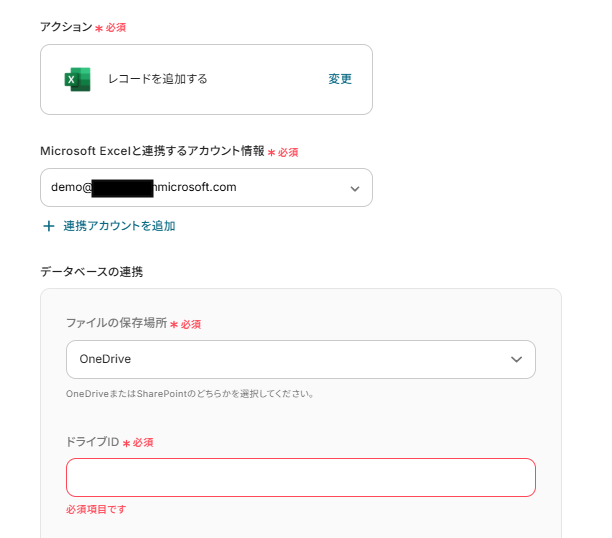Click the 必須 marker next to ドライブID
612x538 pixels.
pos(142,442)
